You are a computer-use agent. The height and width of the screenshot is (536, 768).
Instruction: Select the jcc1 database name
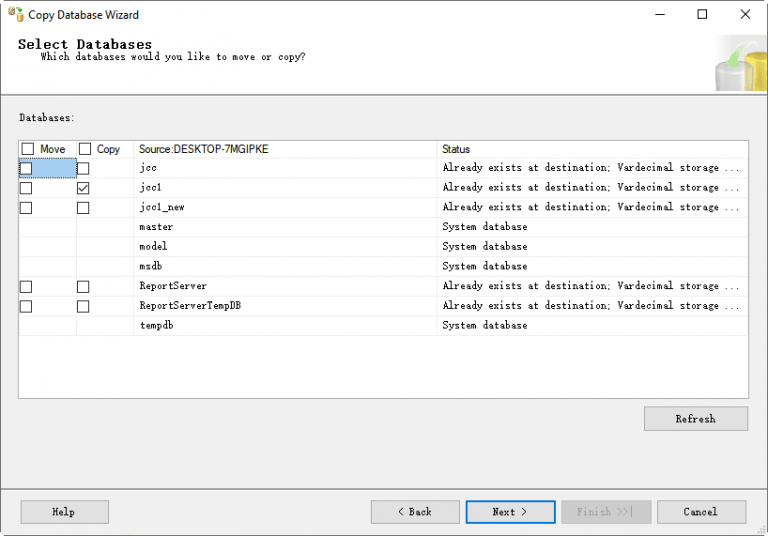click(x=150, y=188)
